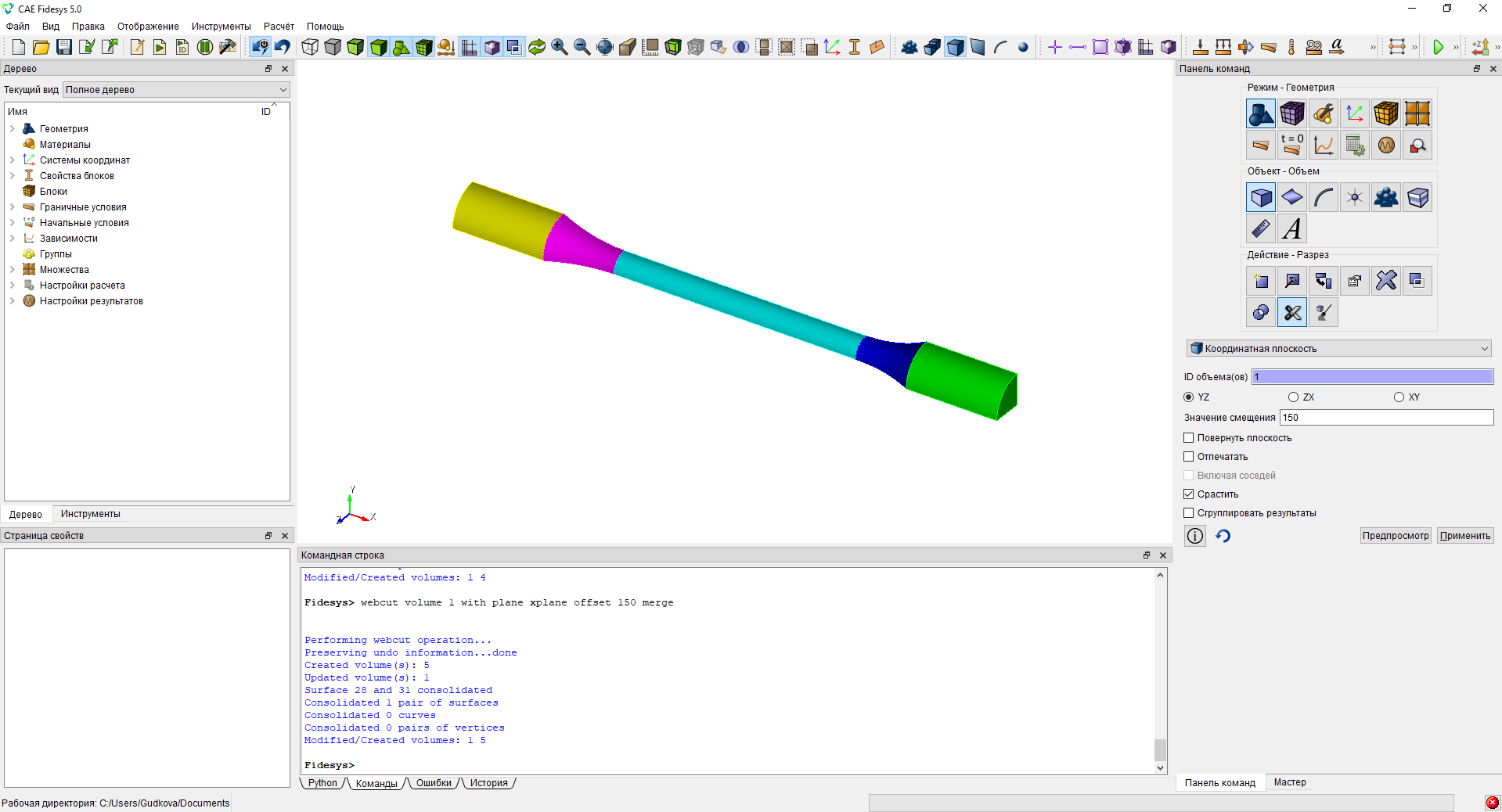Open a file with the folder icon

click(x=41, y=47)
